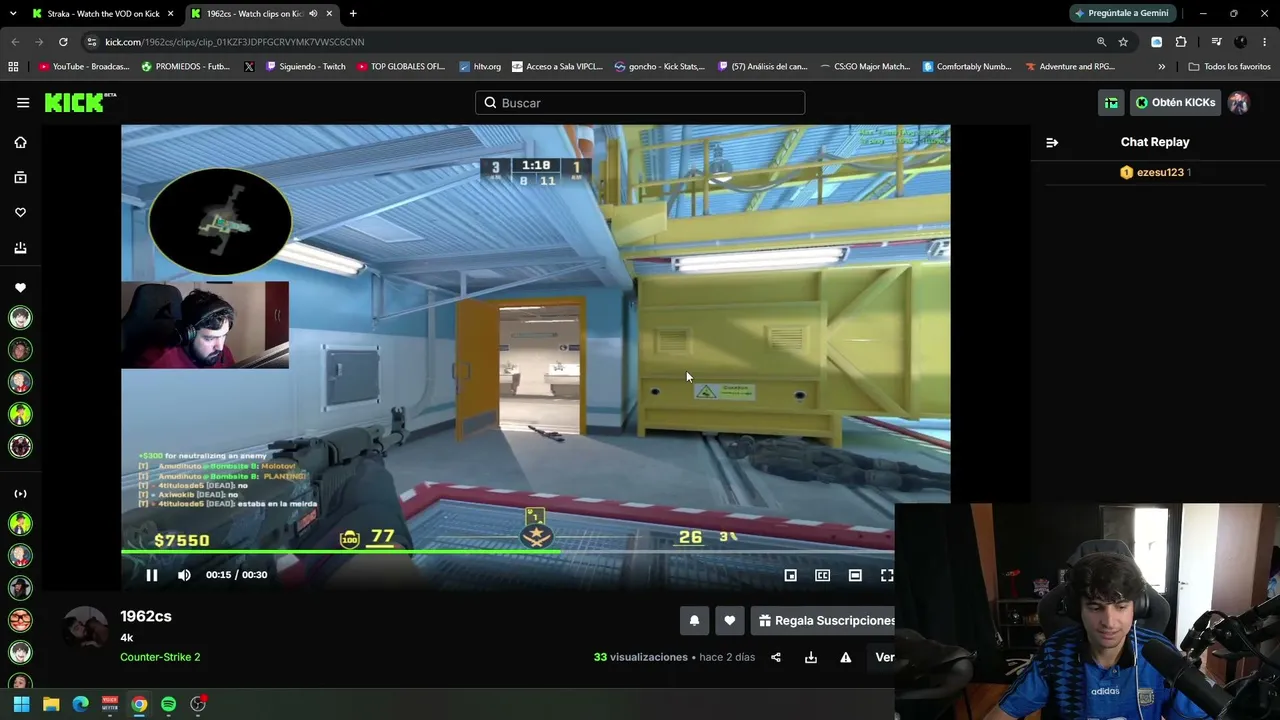
Task: Open the Home icon in Kick sidebar
Action: tap(20, 142)
